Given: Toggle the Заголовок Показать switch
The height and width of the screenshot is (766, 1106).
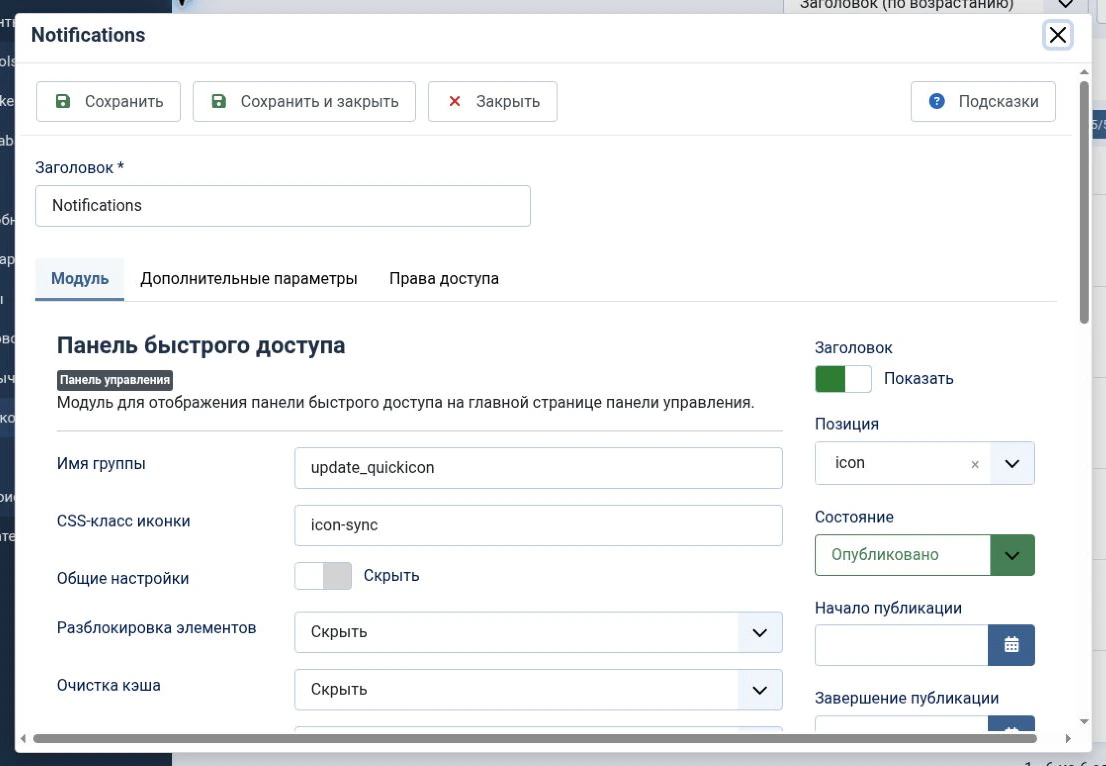Looking at the screenshot, I should pos(843,379).
